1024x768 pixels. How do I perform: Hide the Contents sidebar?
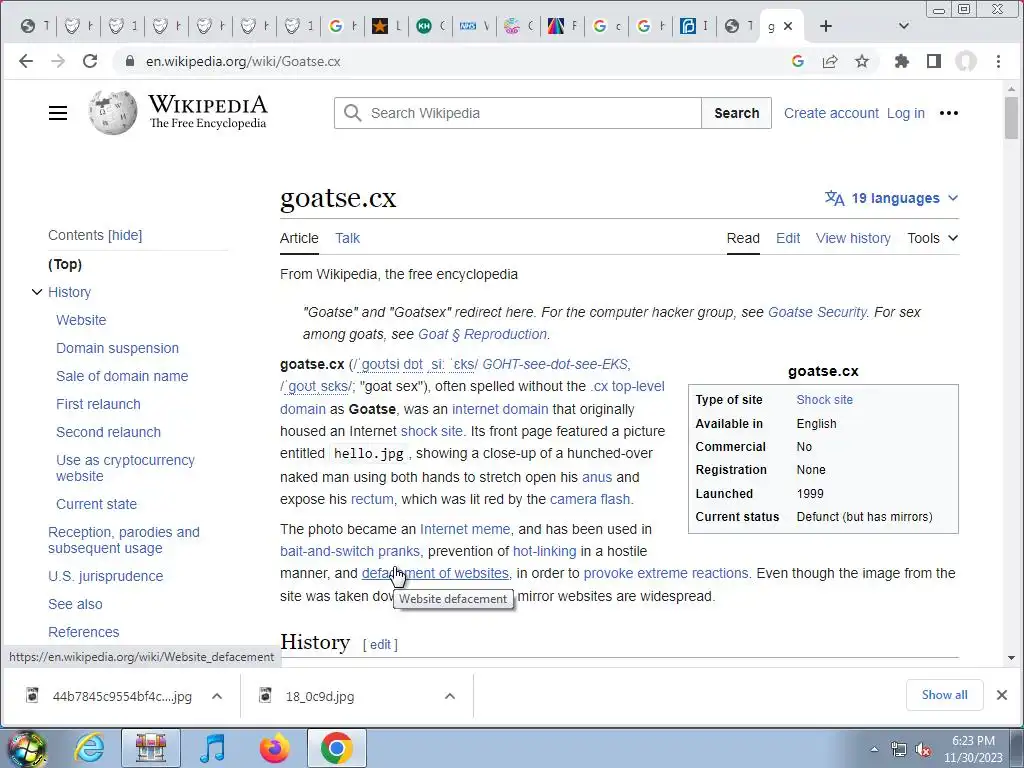point(125,235)
